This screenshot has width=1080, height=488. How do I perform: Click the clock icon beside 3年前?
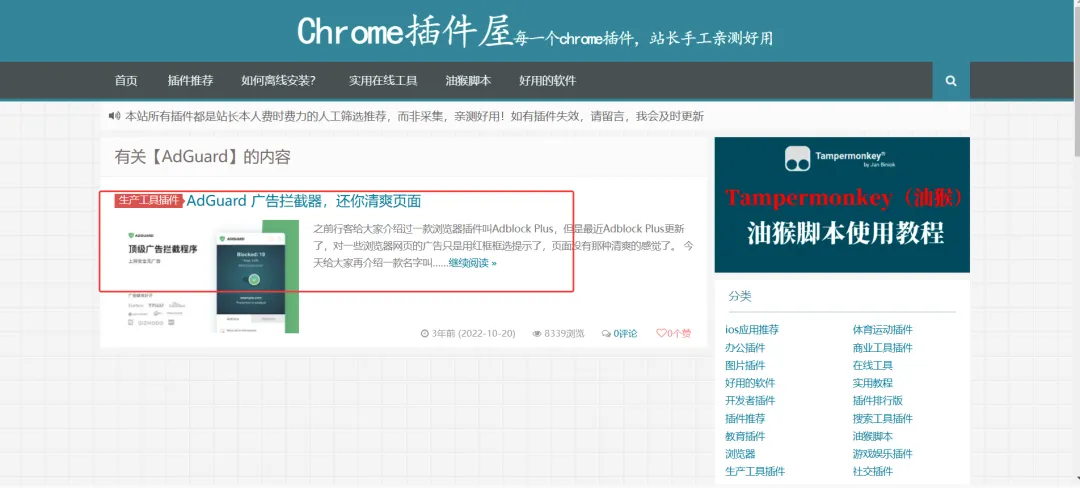[x=425, y=333]
